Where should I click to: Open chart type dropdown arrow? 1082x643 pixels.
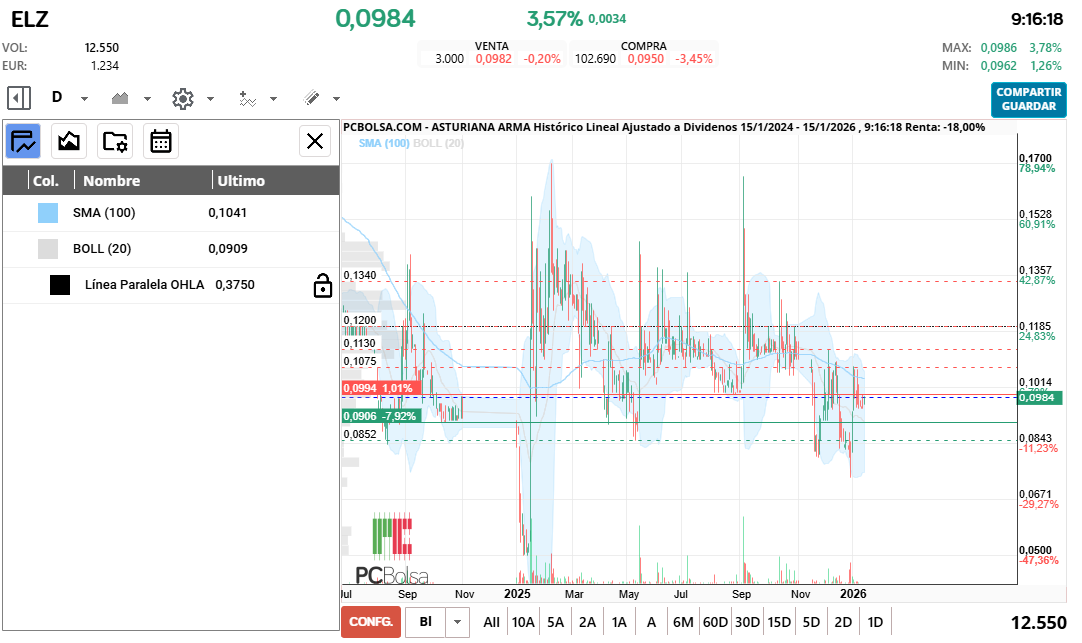[147, 99]
